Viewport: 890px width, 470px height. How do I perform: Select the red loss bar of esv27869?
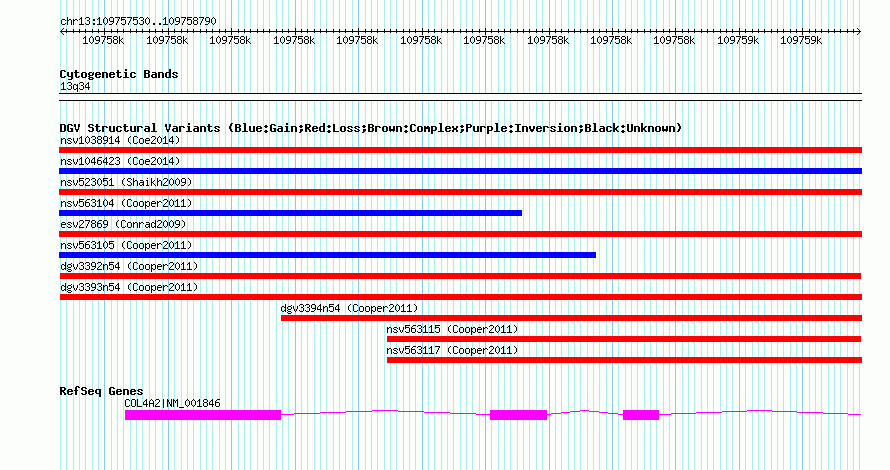tap(460, 234)
